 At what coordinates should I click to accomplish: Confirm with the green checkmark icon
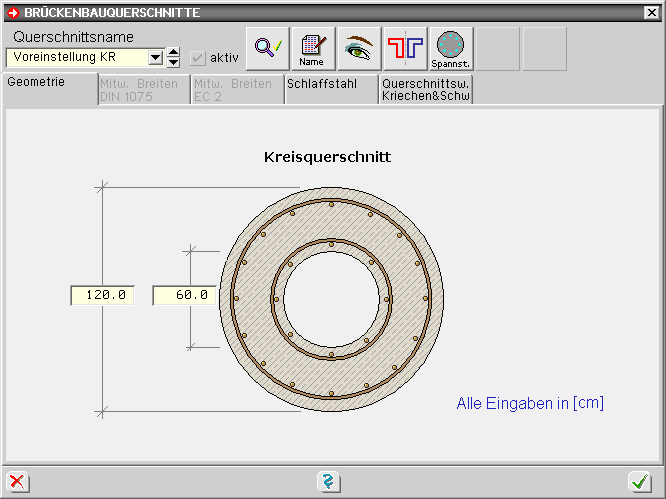point(639,482)
